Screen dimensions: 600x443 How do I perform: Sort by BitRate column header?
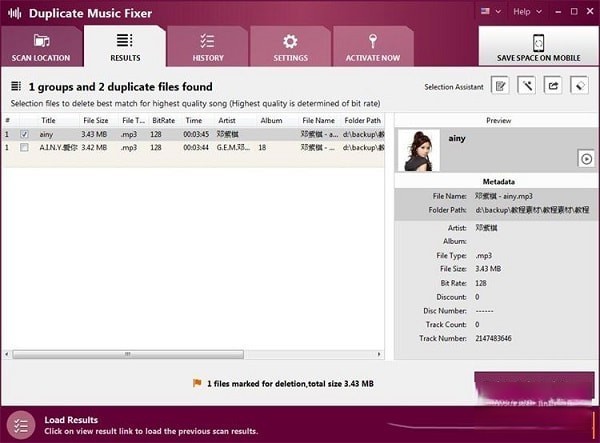[x=163, y=120]
